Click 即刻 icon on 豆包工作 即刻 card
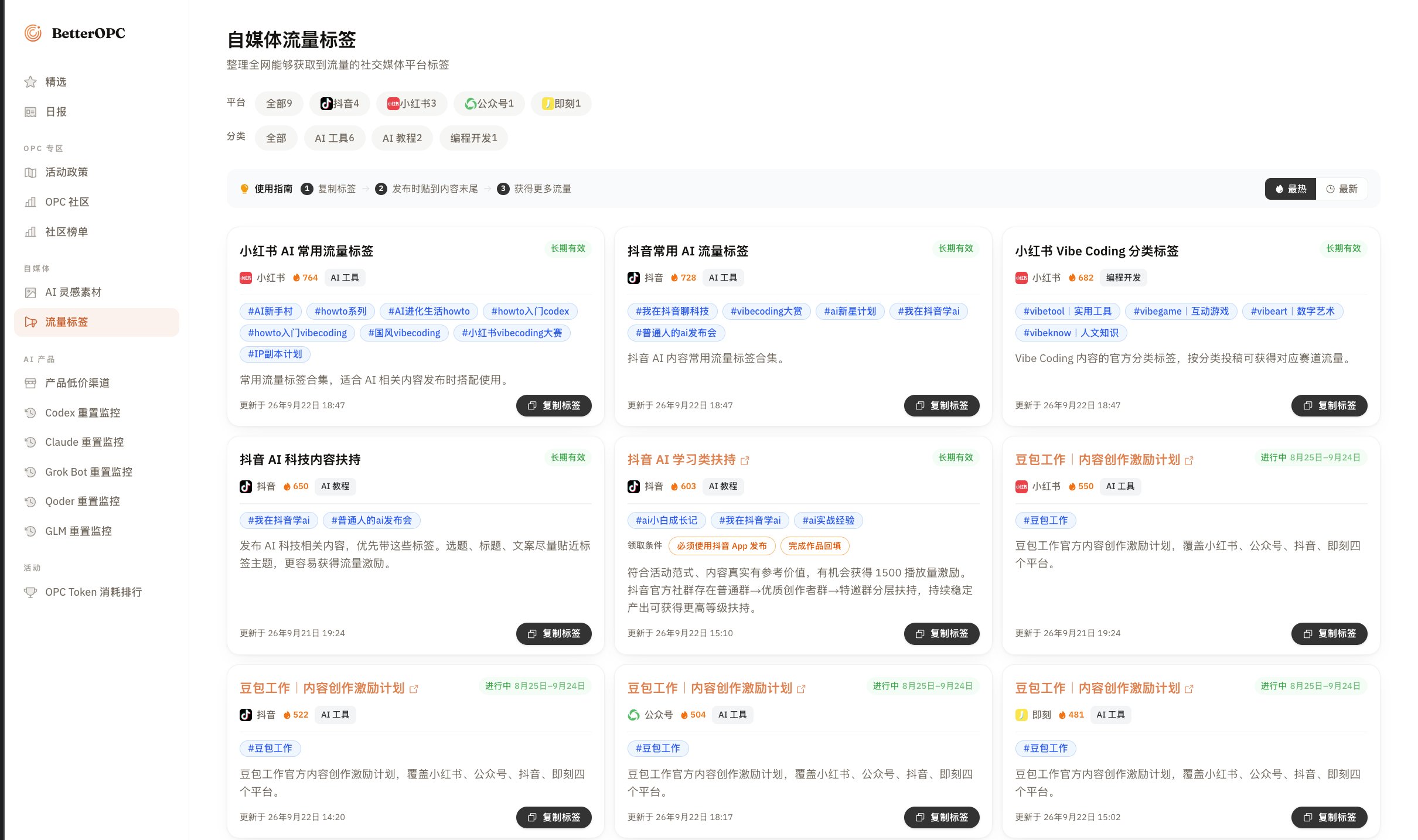 1021,715
